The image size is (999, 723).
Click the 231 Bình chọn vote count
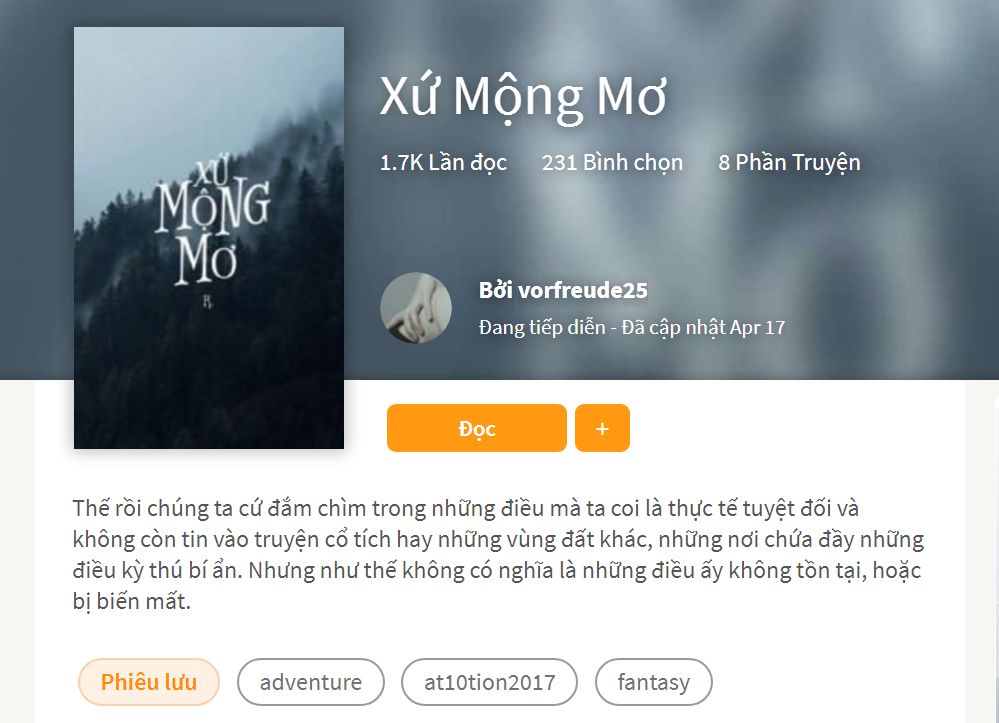click(612, 162)
